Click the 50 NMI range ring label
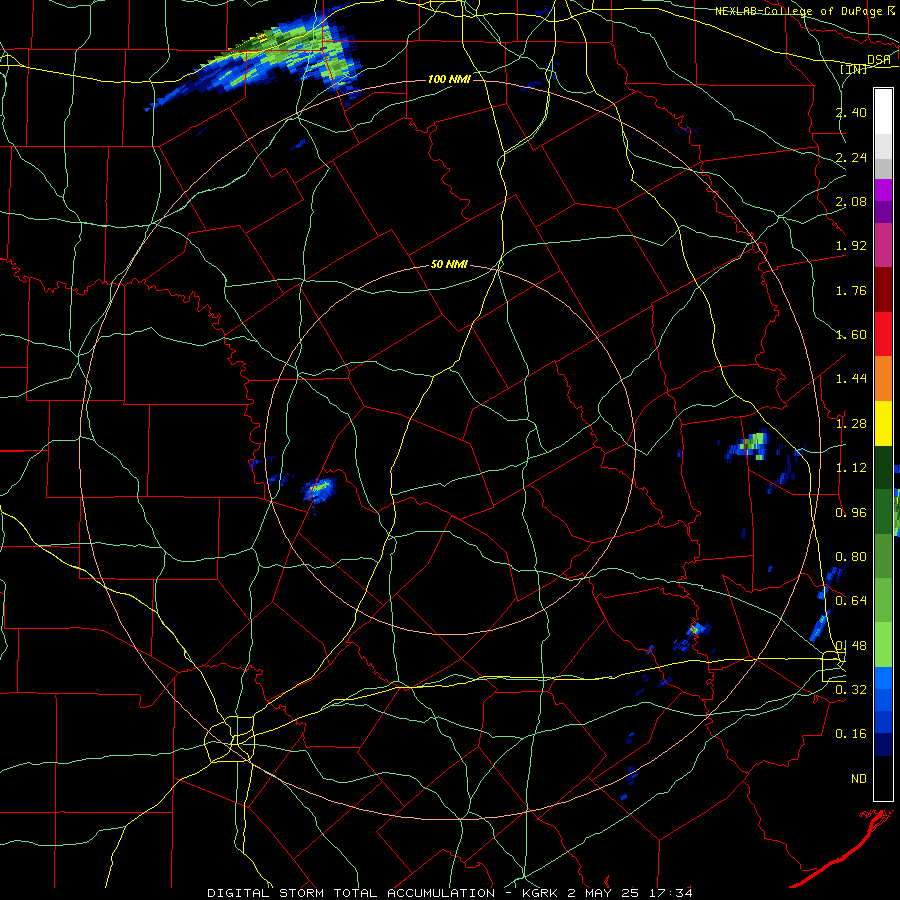900x900 pixels. [449, 265]
